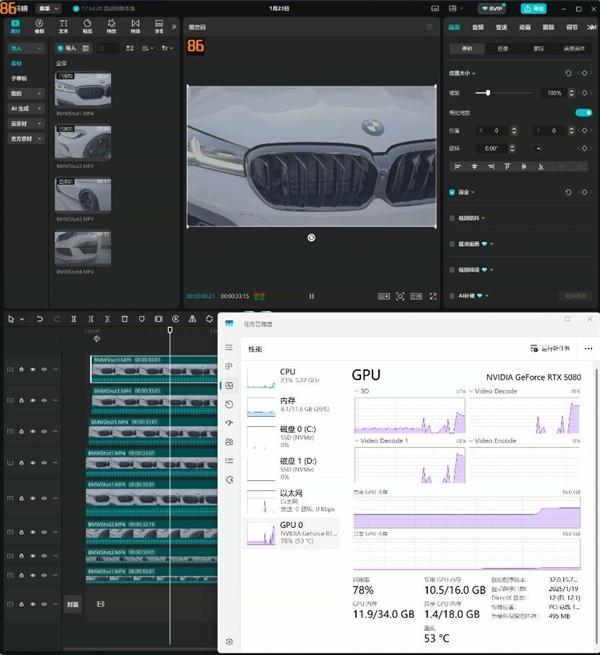Viewport: 600px width, 655px height.
Task: Enable the AI enhancement checkbox at the bottom of the properties panel
Action: click(452, 296)
